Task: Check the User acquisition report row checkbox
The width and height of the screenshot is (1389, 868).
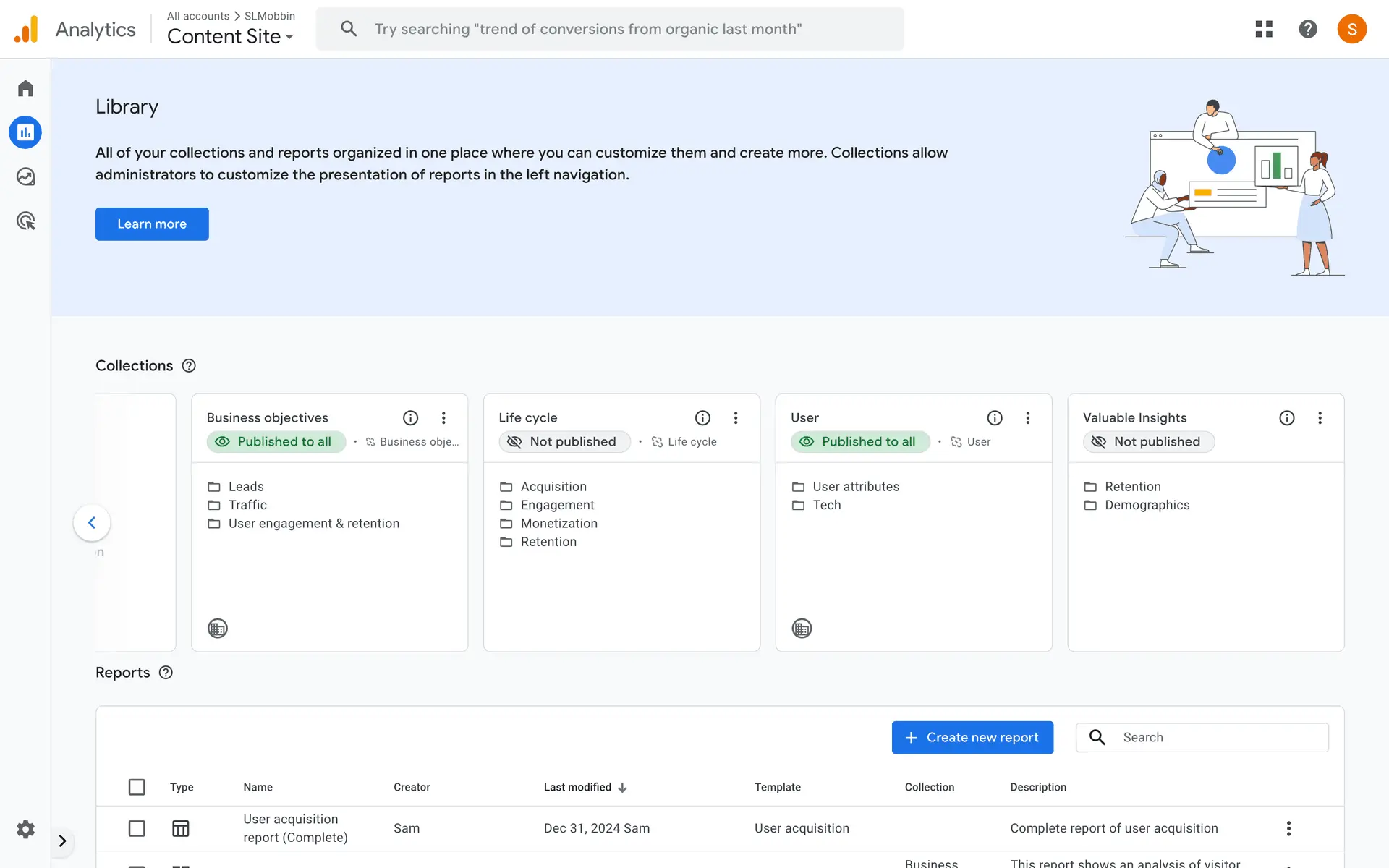Action: 137,828
